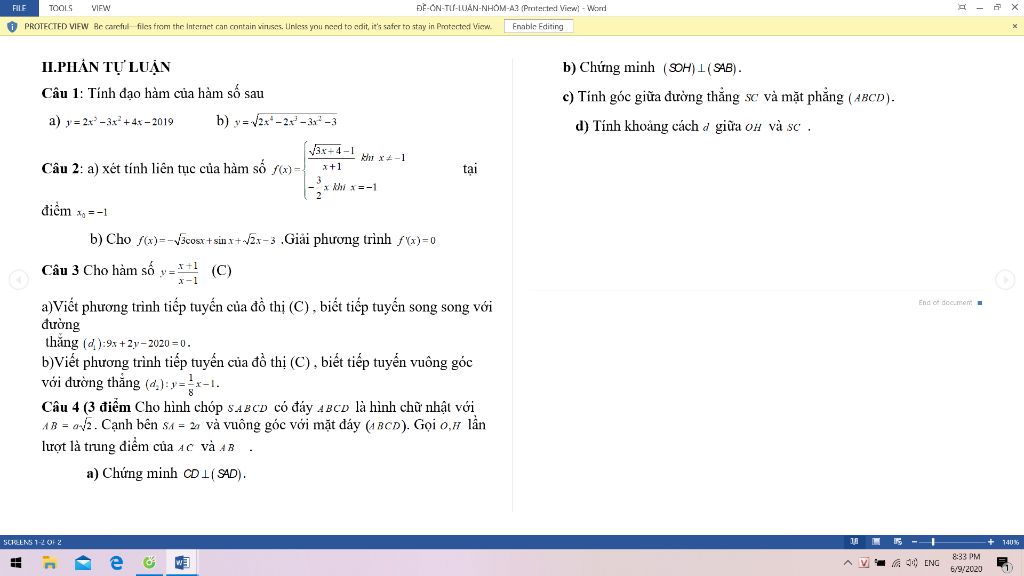The width and height of the screenshot is (1024, 576).
Task: Switch to Read Mode view in status bar
Action: pos(854,541)
